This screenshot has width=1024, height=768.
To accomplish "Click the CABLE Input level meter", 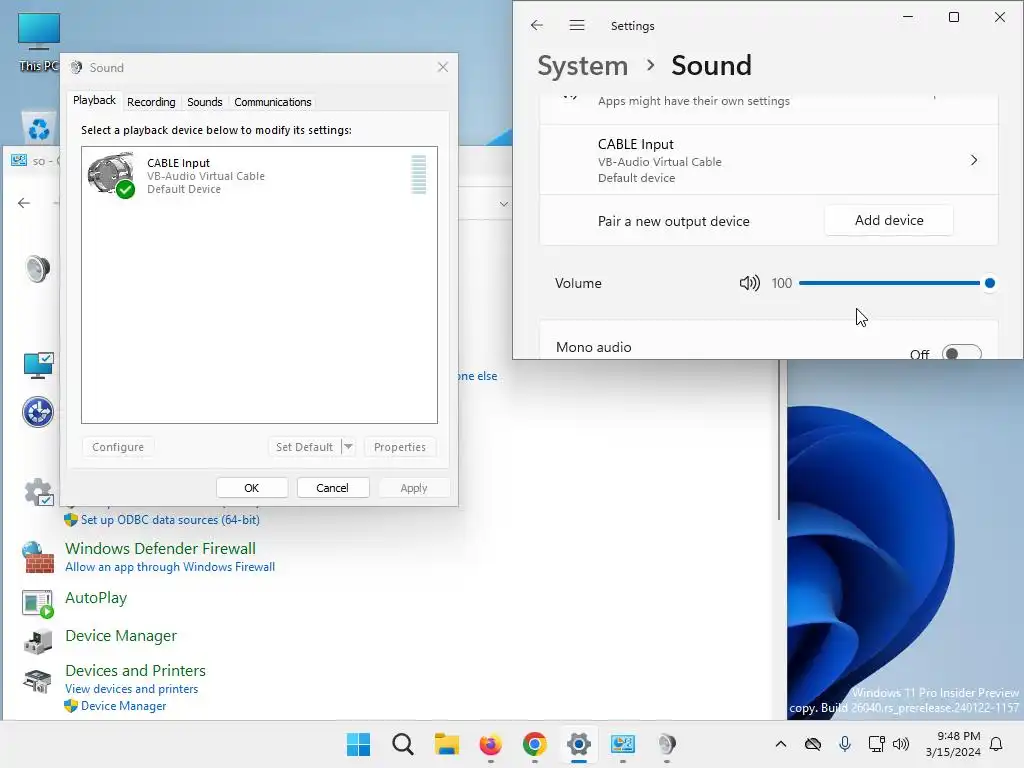I will point(419,174).
